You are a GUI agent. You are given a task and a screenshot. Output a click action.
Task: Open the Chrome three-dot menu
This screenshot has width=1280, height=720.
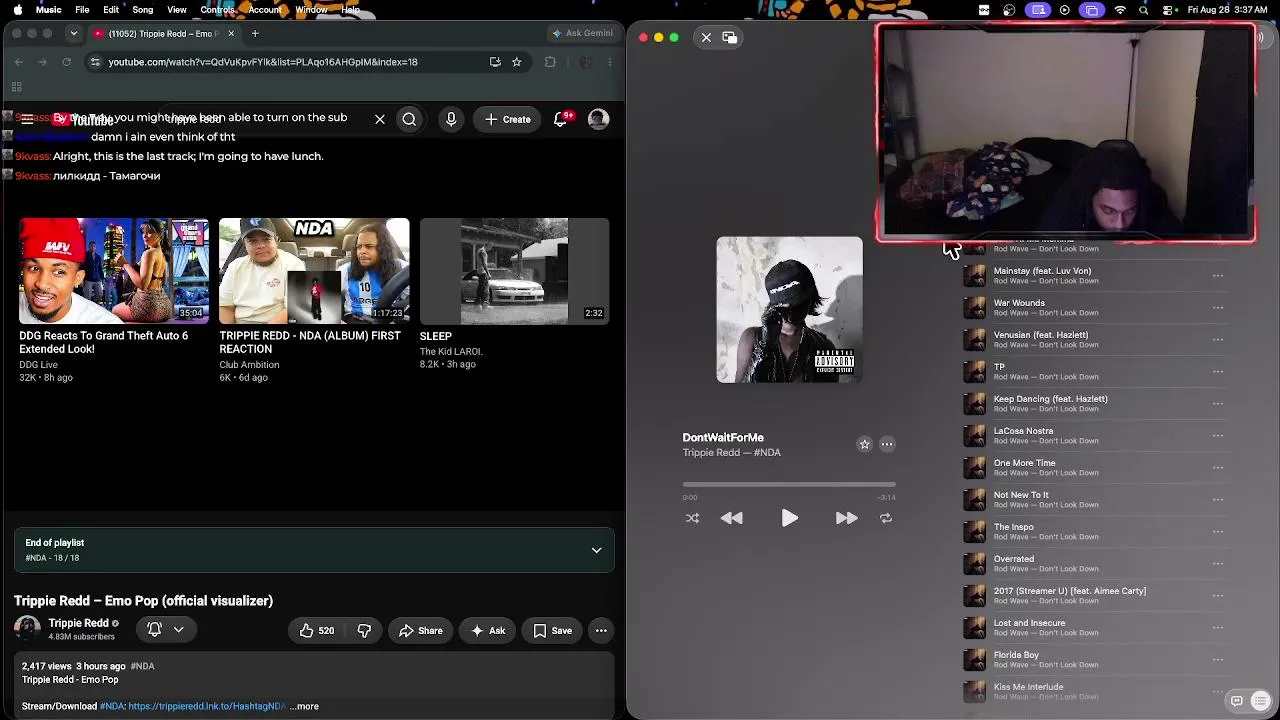pyautogui.click(x=610, y=62)
